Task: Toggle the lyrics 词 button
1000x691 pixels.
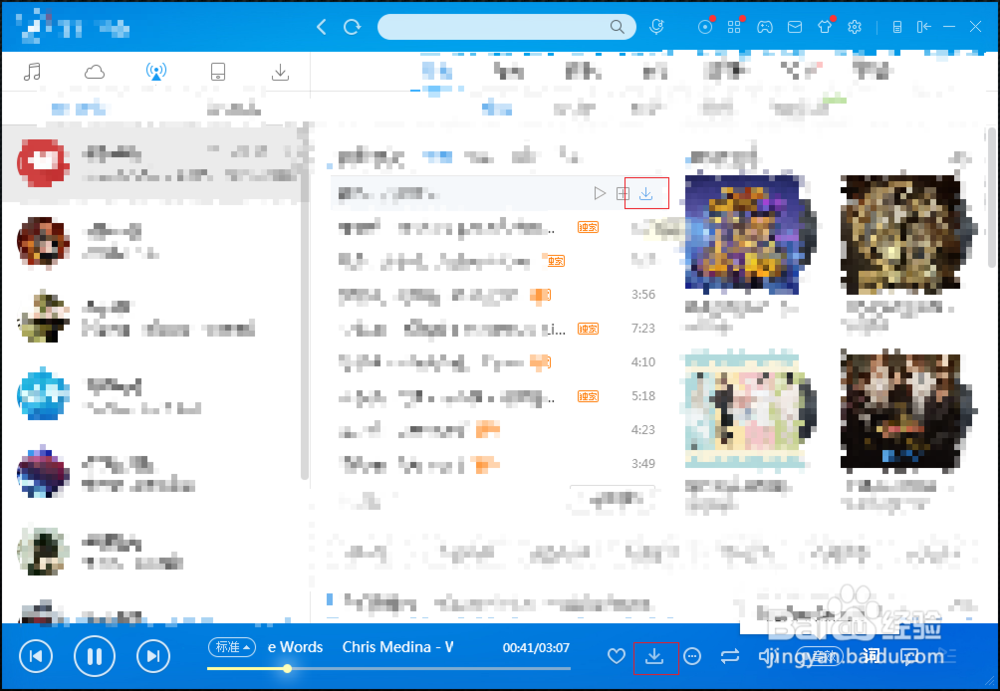Action: (x=871, y=656)
